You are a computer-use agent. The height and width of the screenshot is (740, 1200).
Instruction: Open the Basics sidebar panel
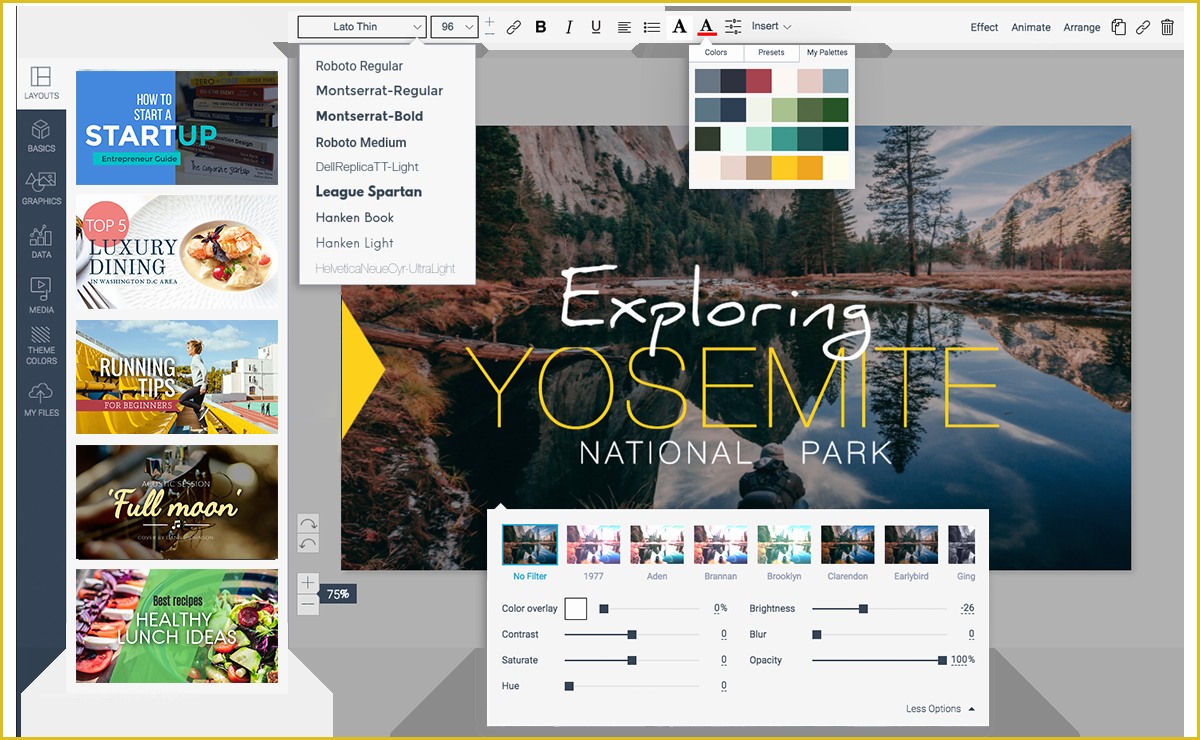pyautogui.click(x=41, y=136)
